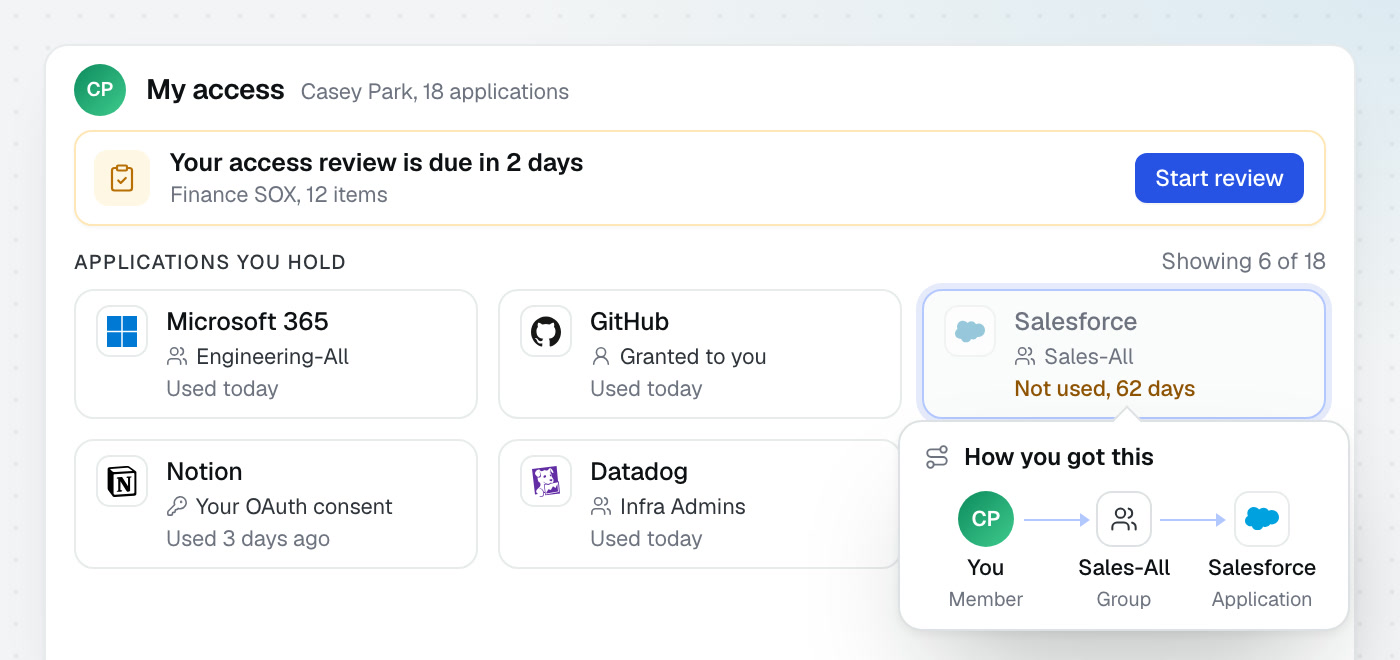Click 'Not used, 62 days' status
This screenshot has height=660, width=1400.
point(1105,388)
